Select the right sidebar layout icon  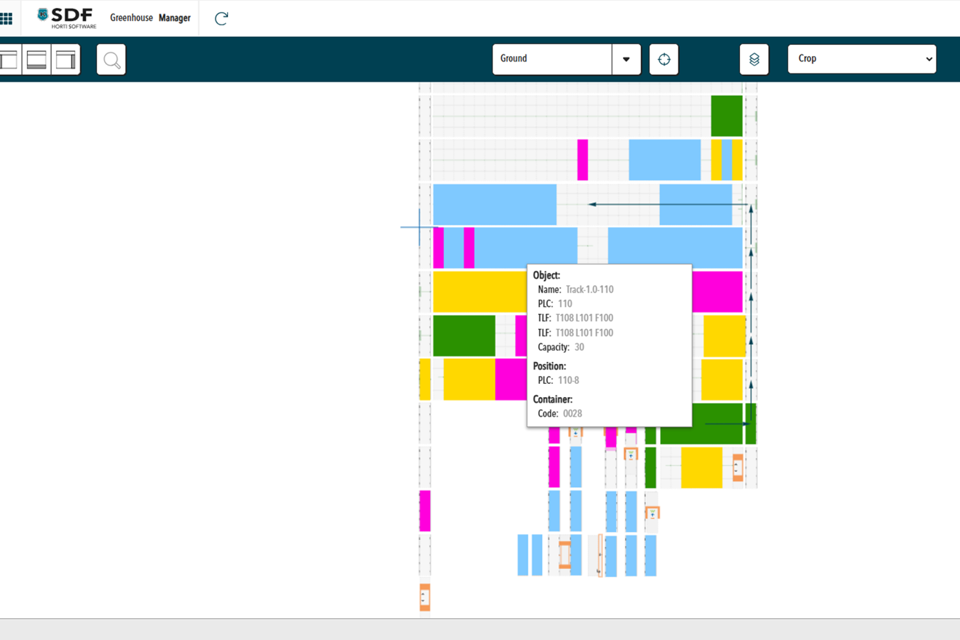click(66, 60)
